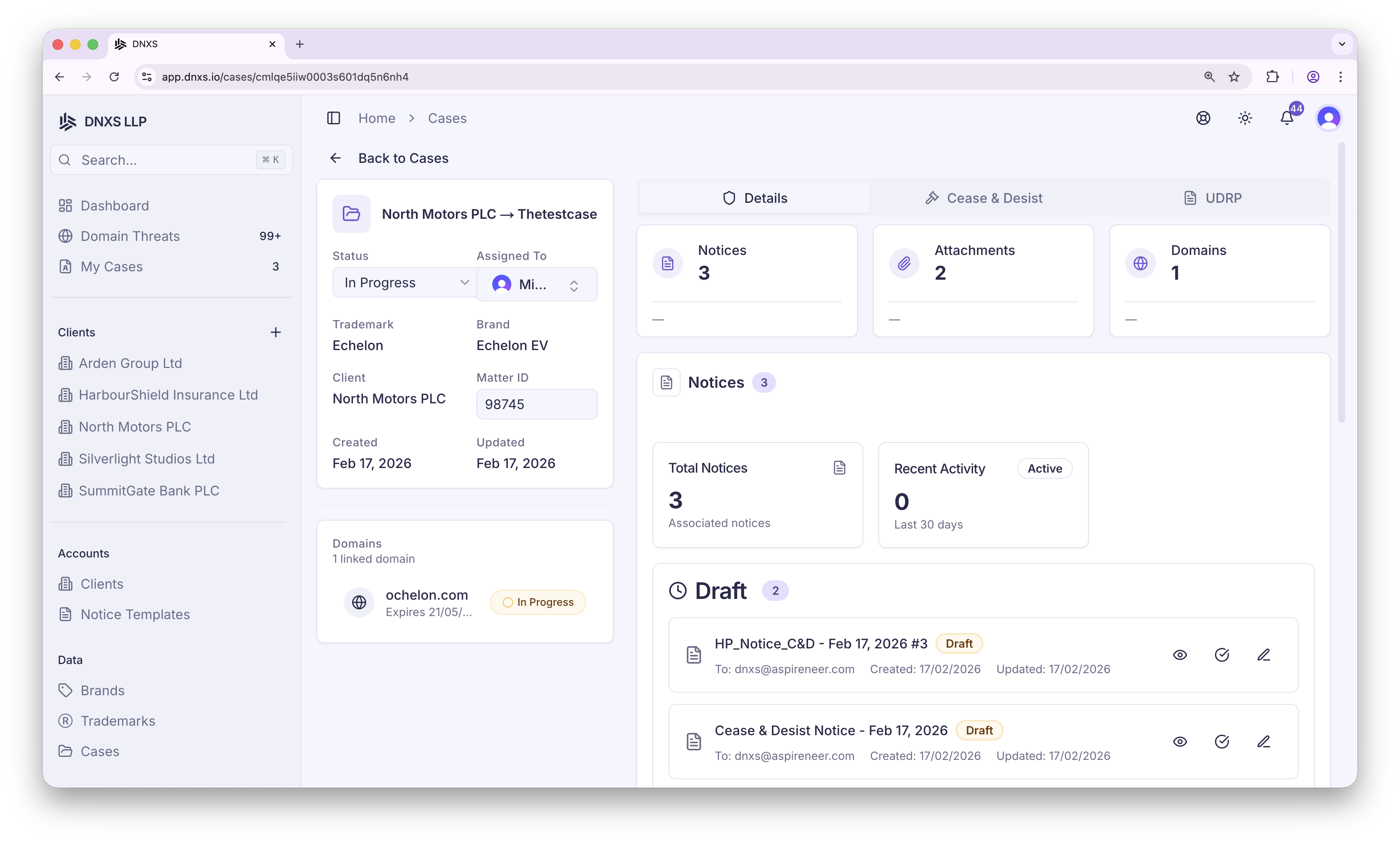Mark Cease & Desist Notice draft as approved

click(x=1222, y=742)
